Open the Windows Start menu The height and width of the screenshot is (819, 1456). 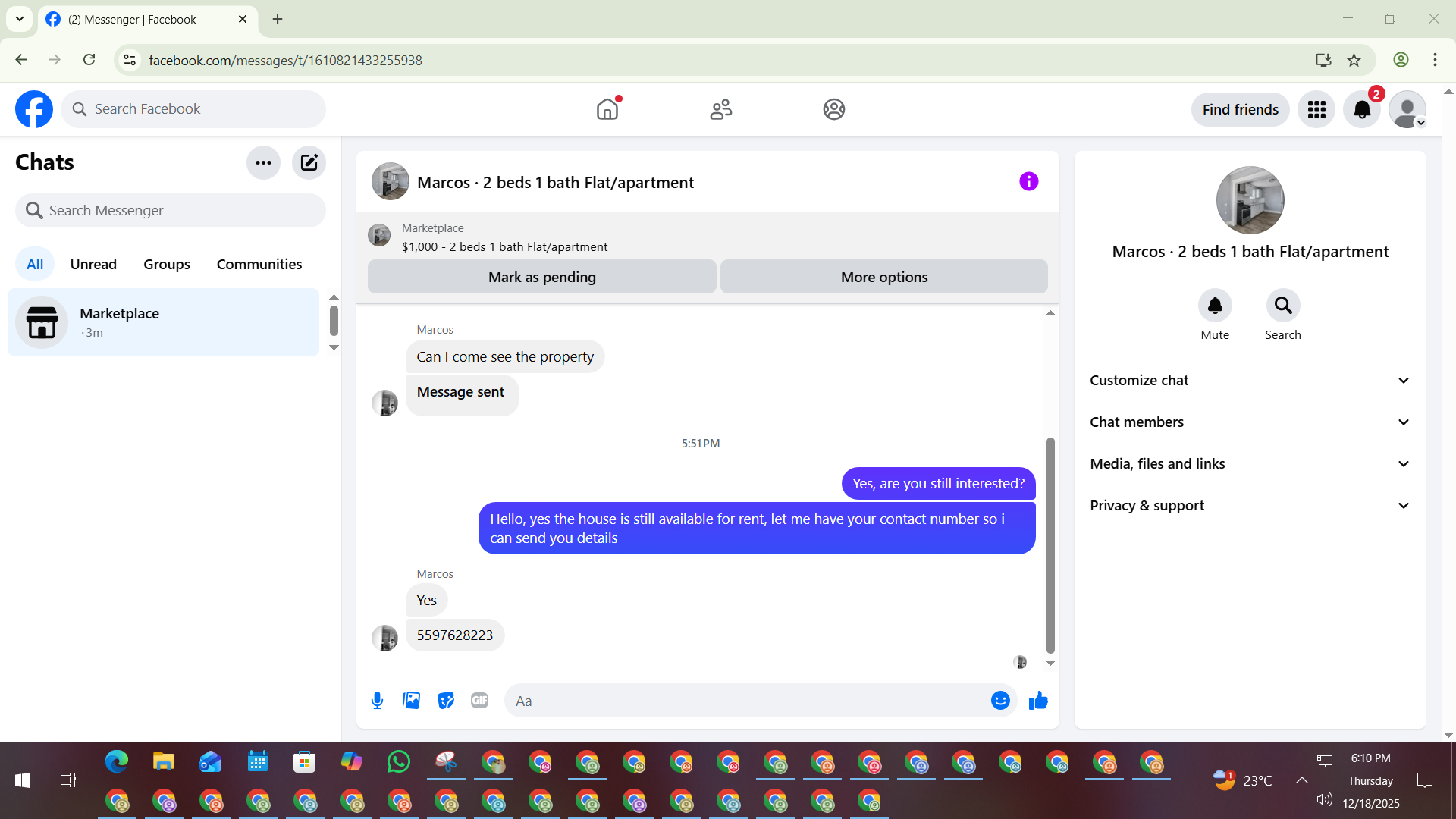pyautogui.click(x=23, y=780)
